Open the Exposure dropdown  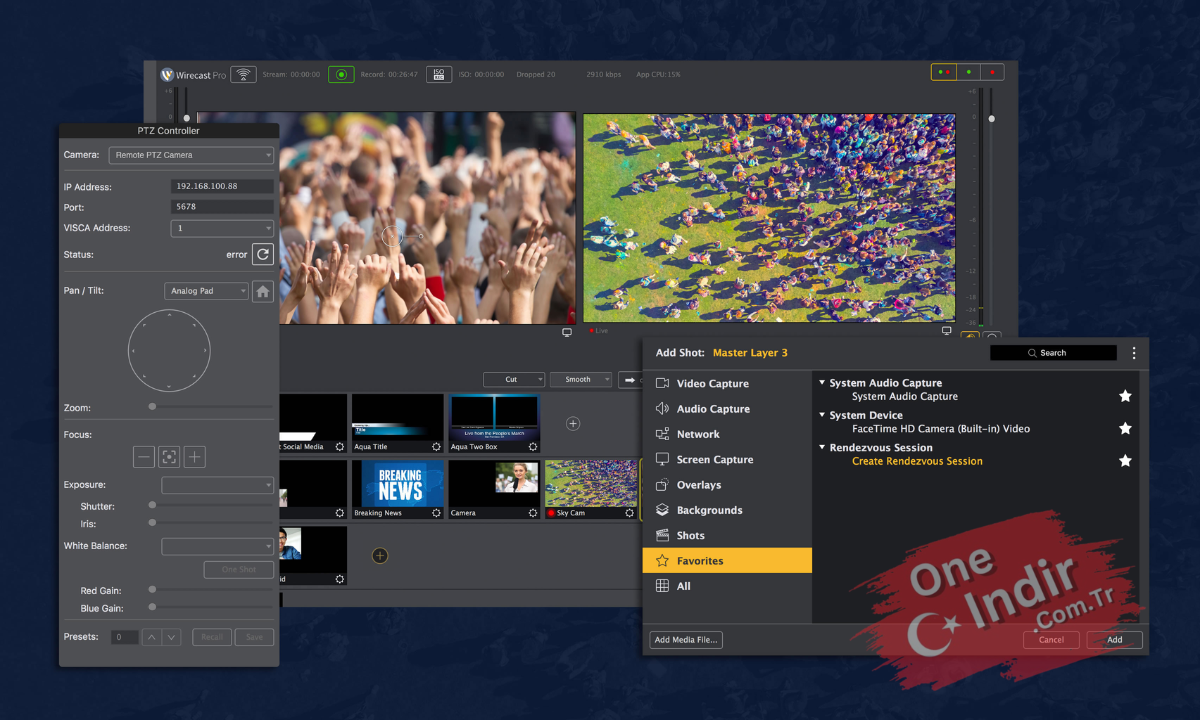click(x=218, y=485)
